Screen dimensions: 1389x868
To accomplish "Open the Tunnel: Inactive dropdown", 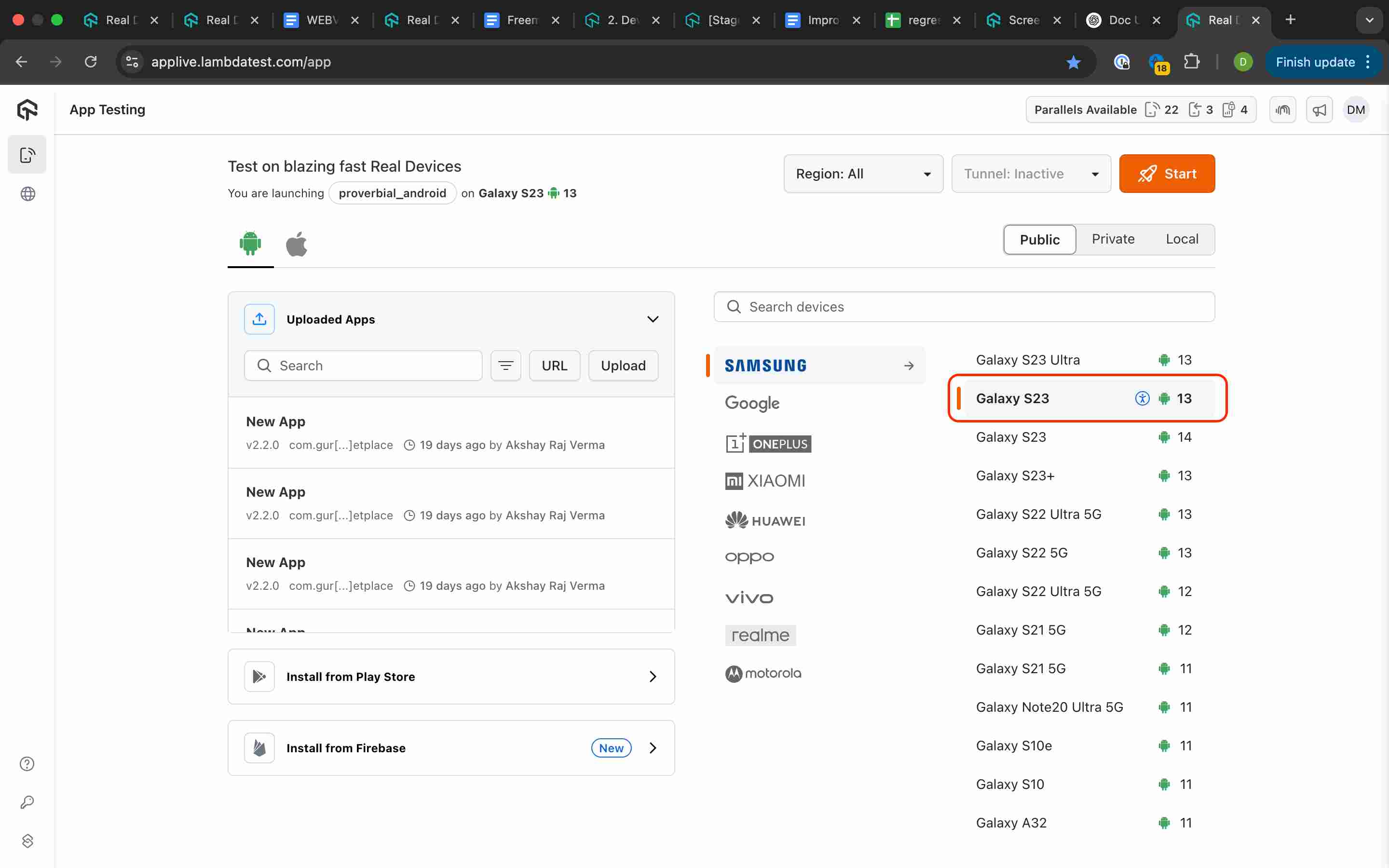I will point(1031,174).
